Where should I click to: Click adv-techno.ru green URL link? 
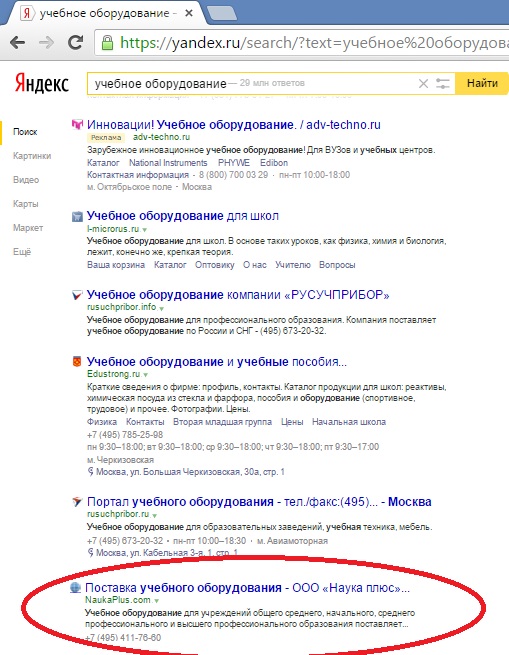[161, 137]
